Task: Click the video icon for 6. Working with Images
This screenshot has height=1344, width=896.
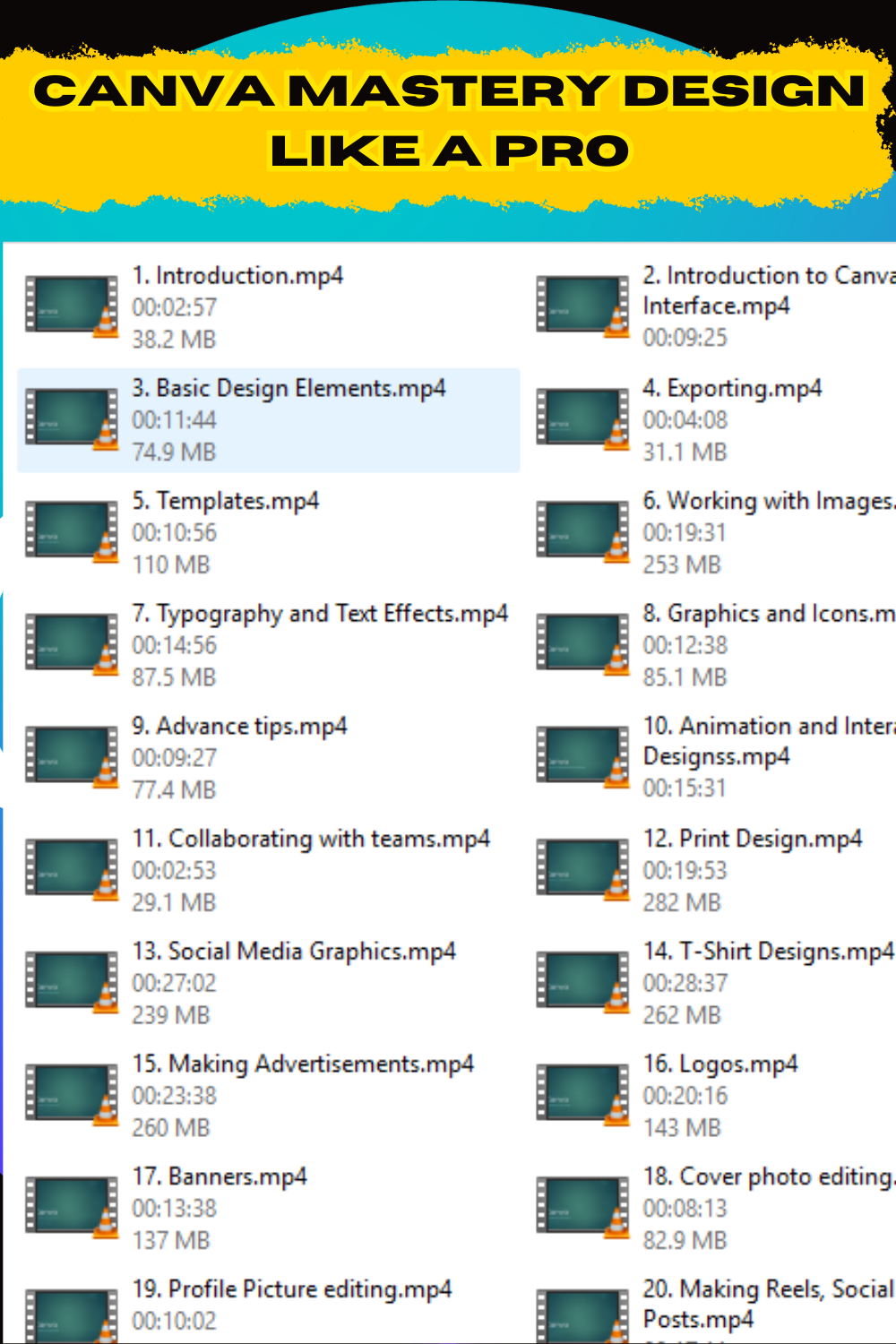Action: click(x=582, y=532)
